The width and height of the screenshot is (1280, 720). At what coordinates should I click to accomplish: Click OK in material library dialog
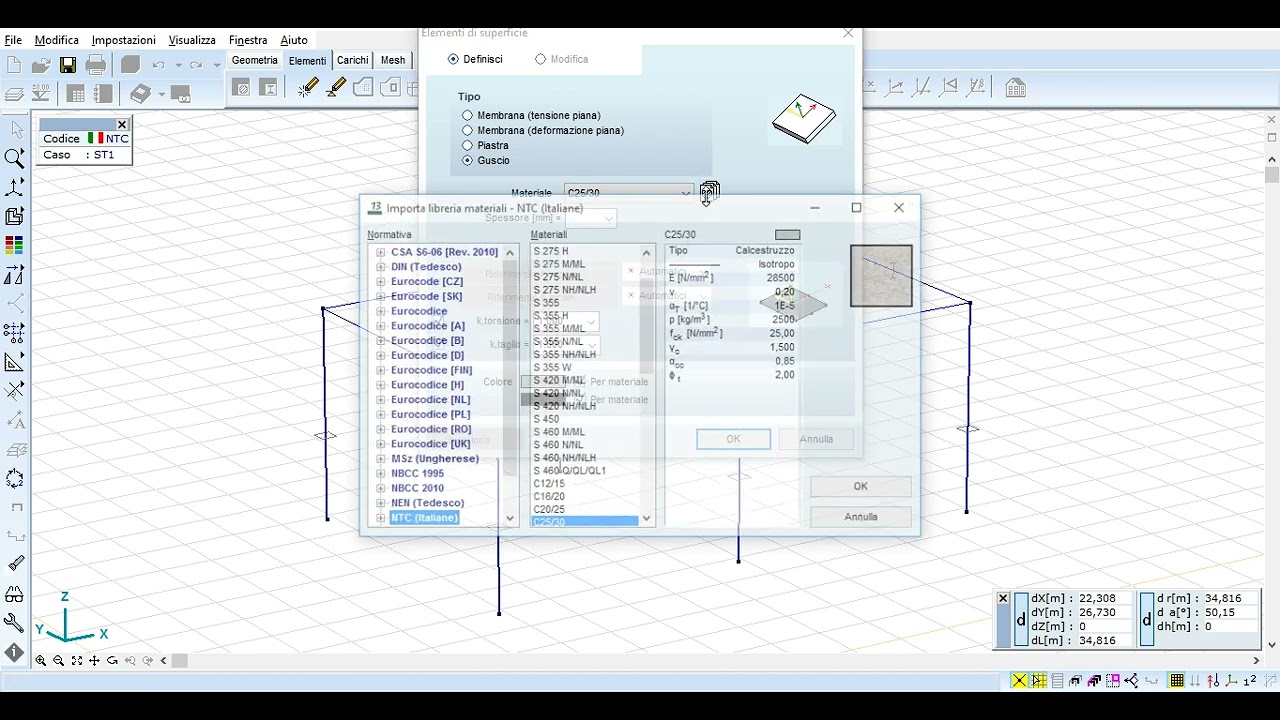(x=860, y=487)
